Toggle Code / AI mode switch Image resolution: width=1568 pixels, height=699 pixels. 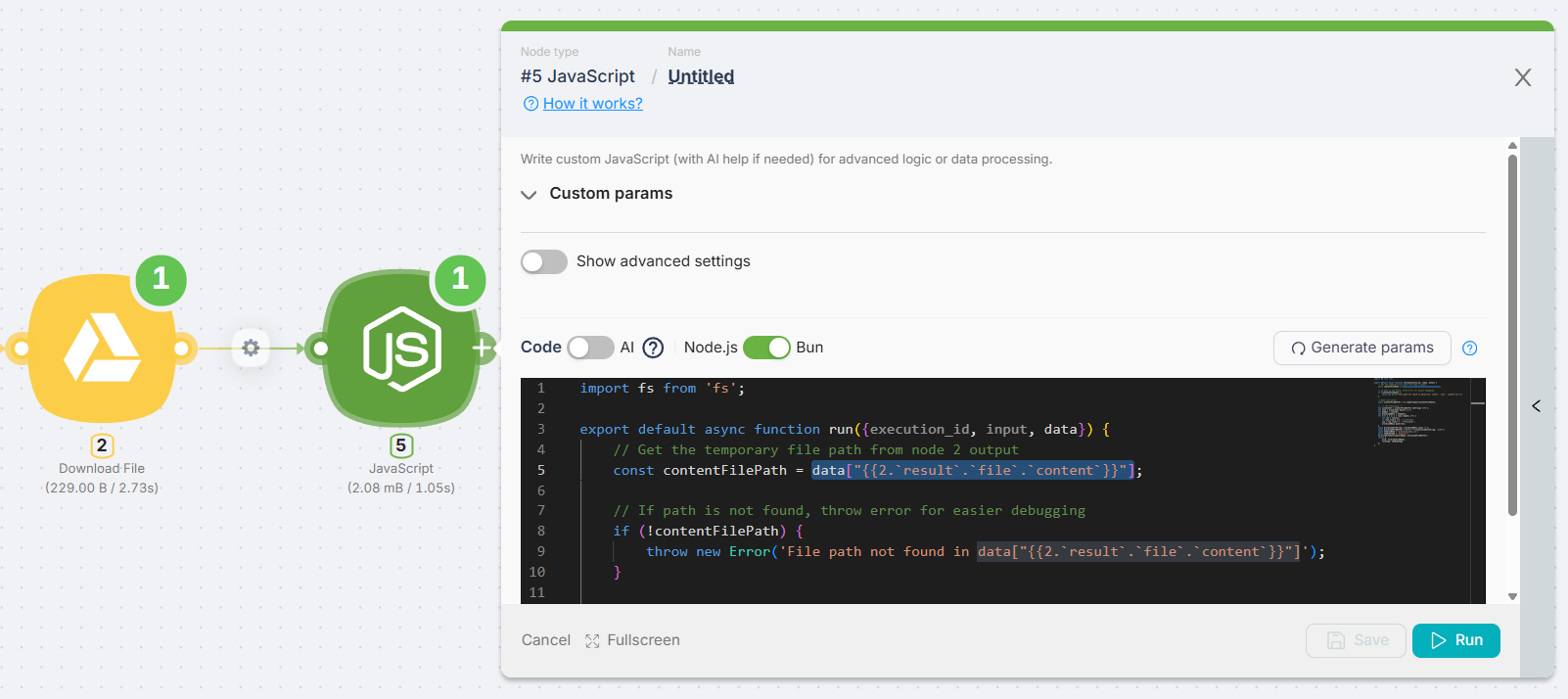[x=590, y=348]
